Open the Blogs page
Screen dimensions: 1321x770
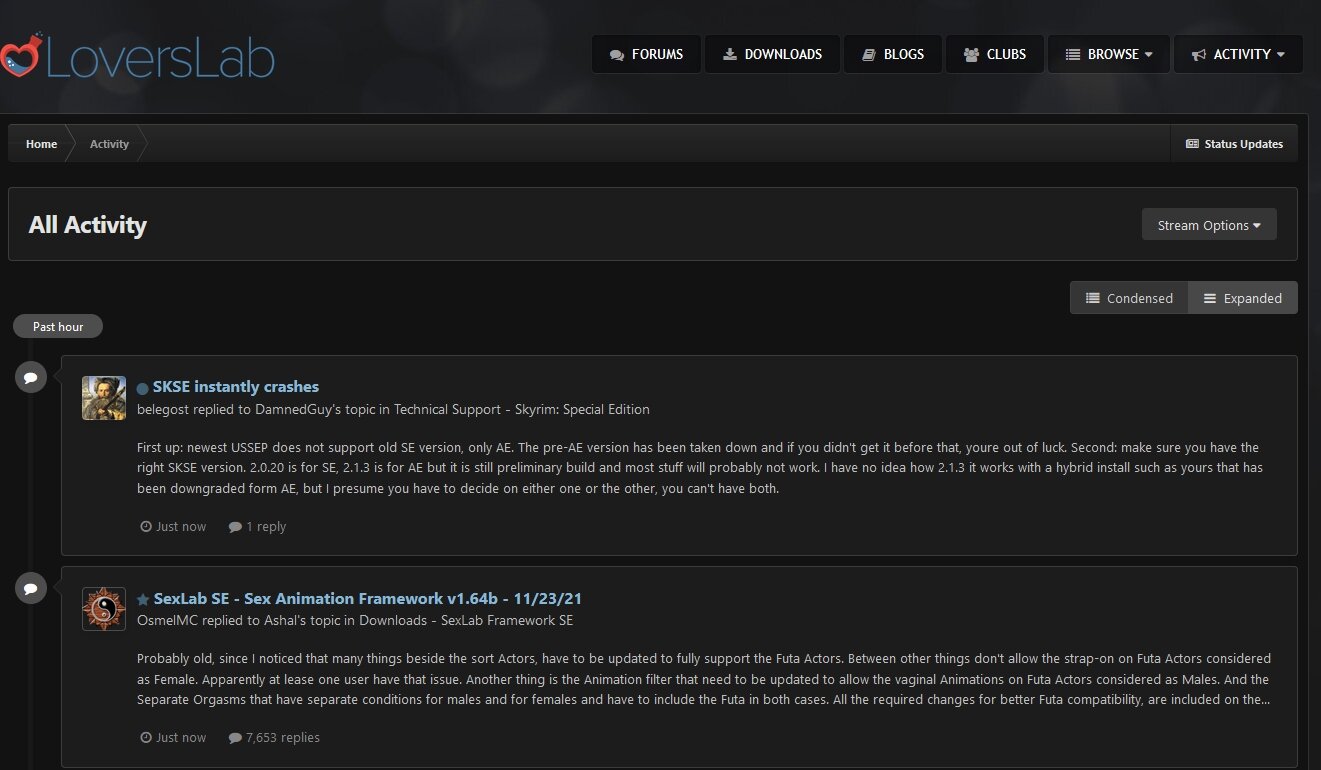(x=893, y=54)
